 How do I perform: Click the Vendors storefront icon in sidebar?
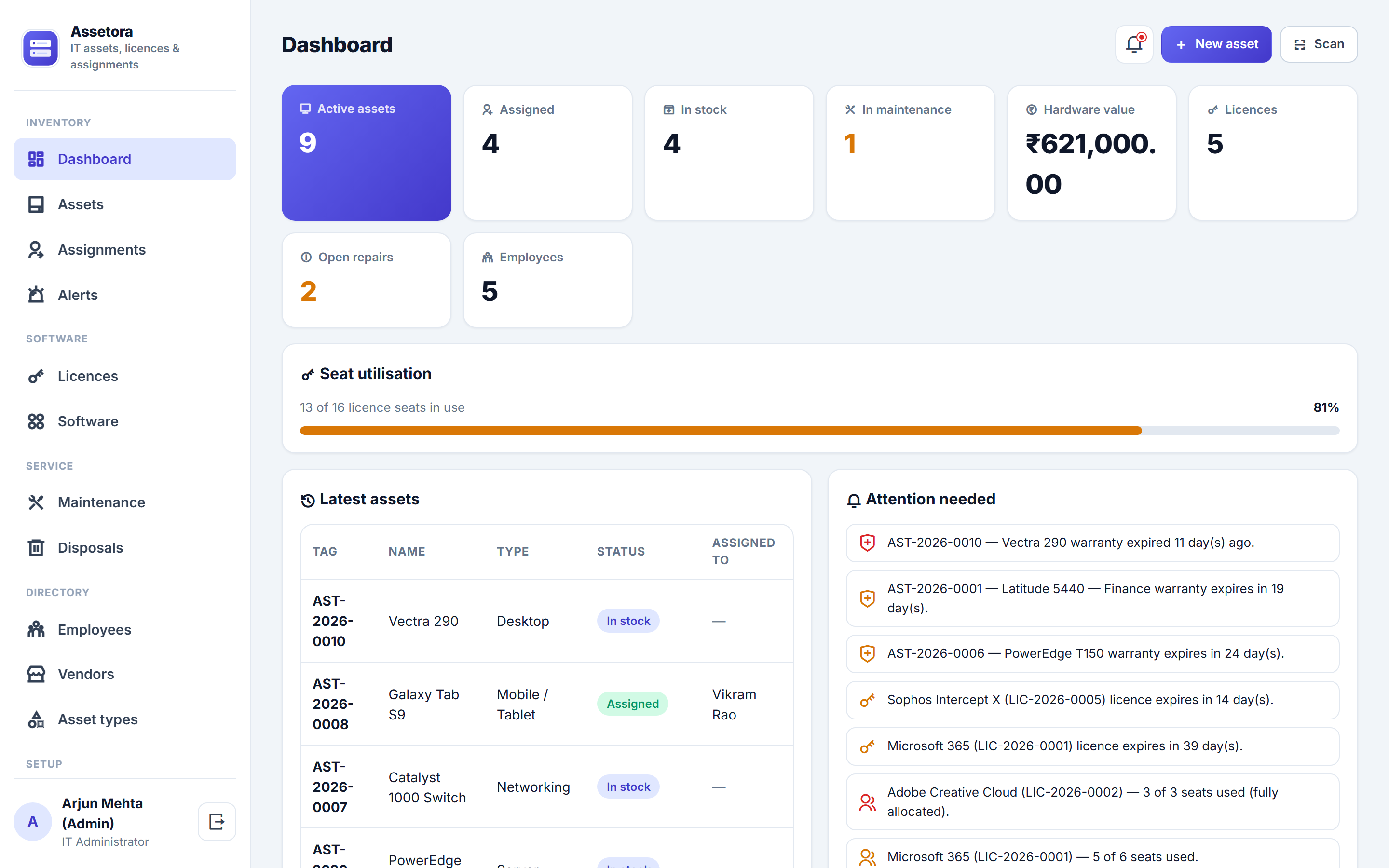coord(36,674)
